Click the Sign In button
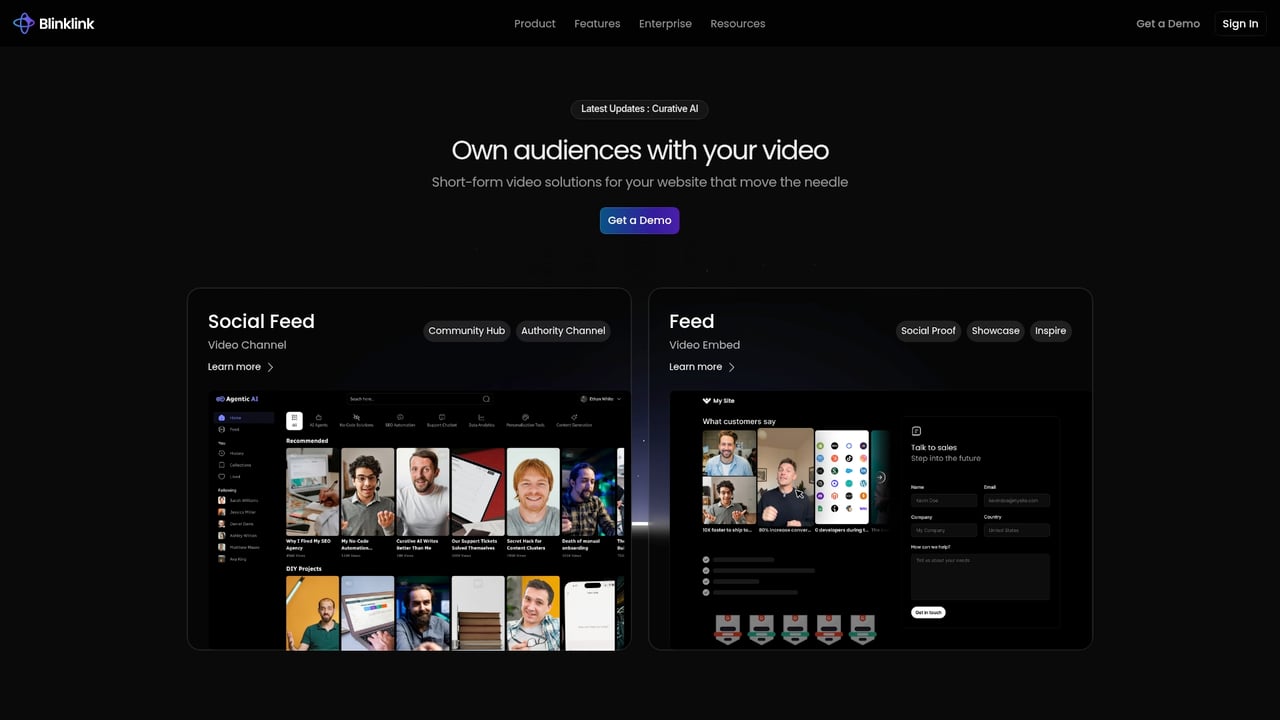Image resolution: width=1280 pixels, height=720 pixels. pos(1240,24)
